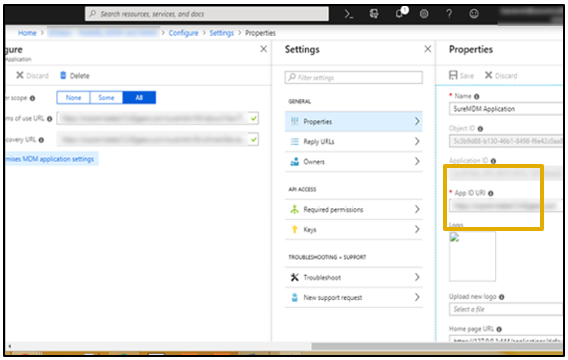Open the Cloud Shell terminal icon
This screenshot has height=360, width=568.
tap(348, 14)
